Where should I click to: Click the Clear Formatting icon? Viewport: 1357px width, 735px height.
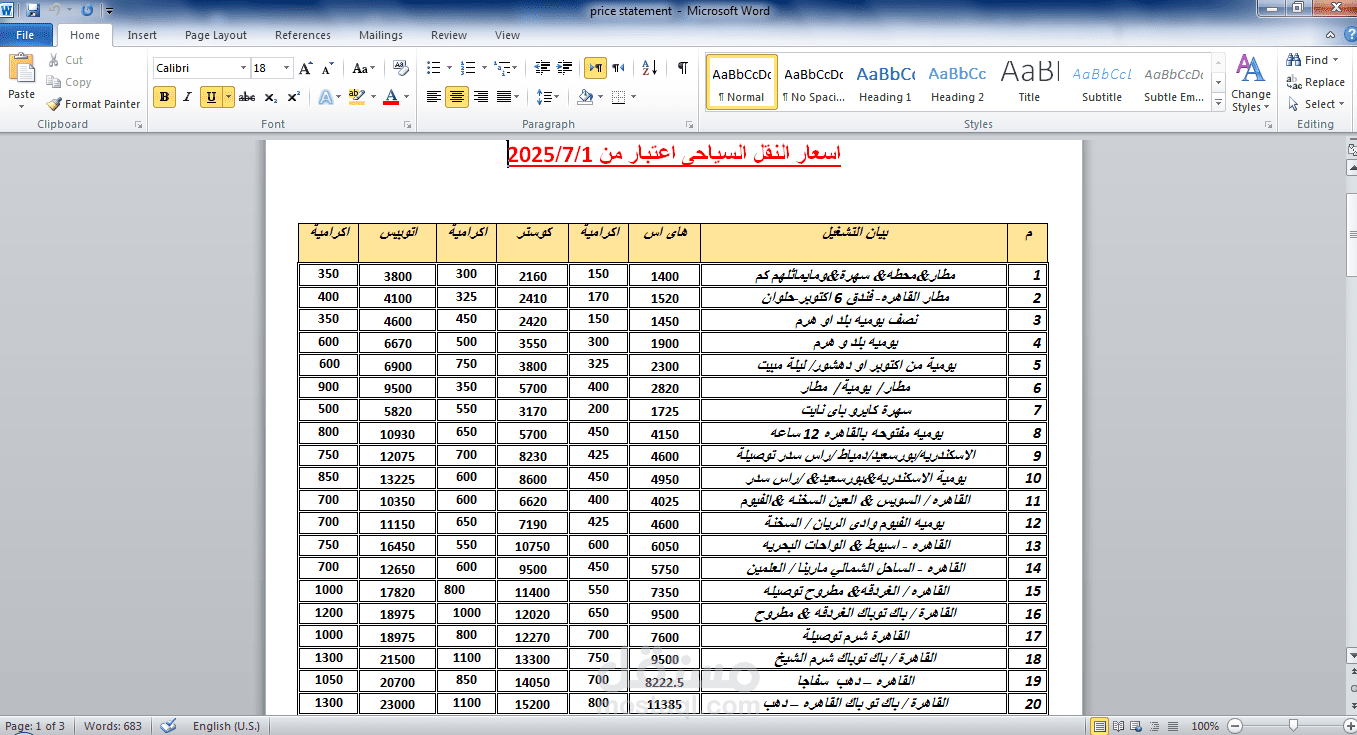point(401,68)
